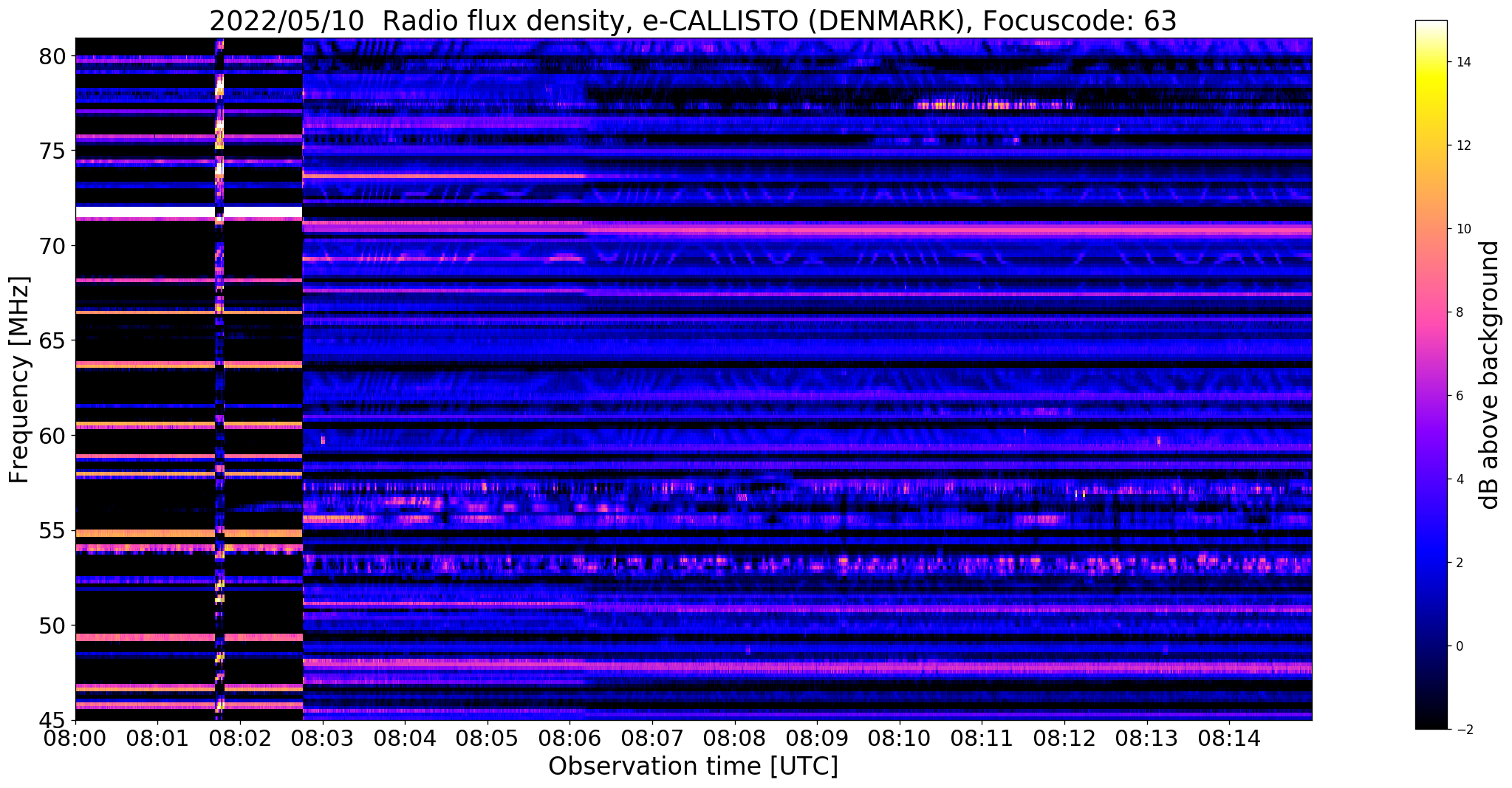Click the colorbar tick label 0
Viewport: 1512px width, 788px height.
pyautogui.click(x=1459, y=646)
